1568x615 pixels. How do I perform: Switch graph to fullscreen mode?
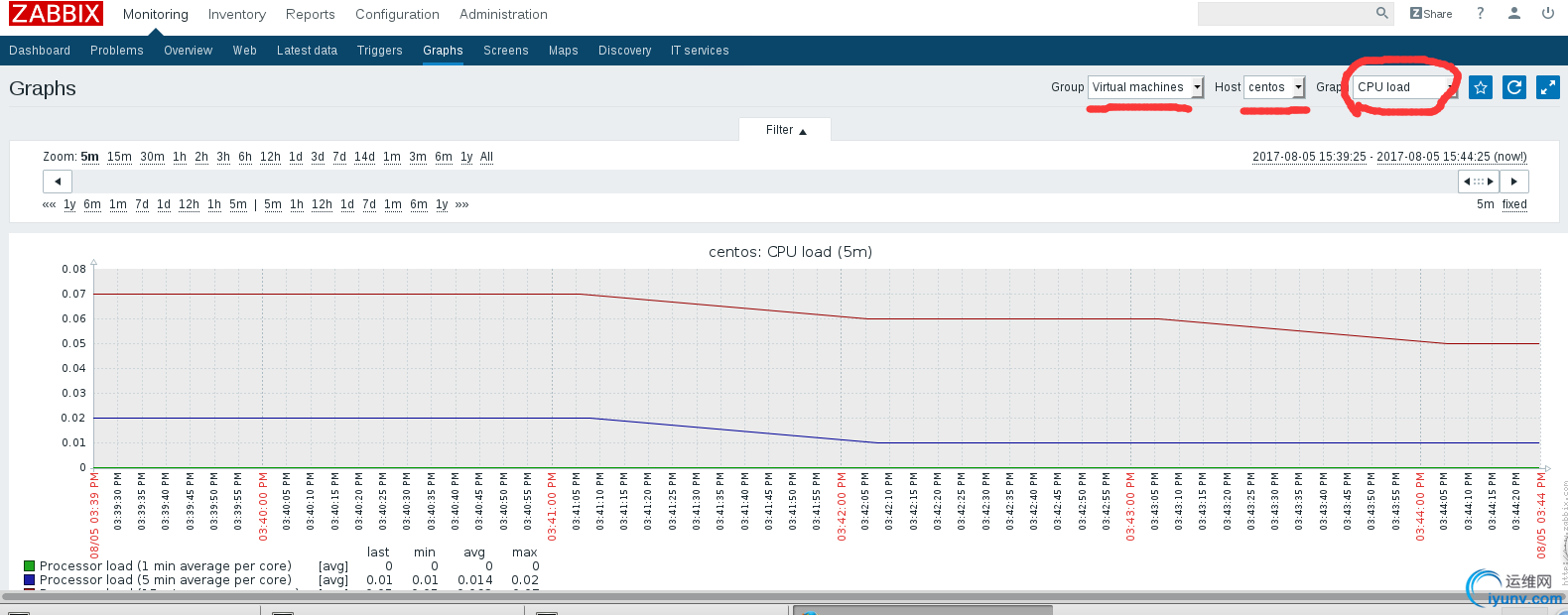(1548, 87)
